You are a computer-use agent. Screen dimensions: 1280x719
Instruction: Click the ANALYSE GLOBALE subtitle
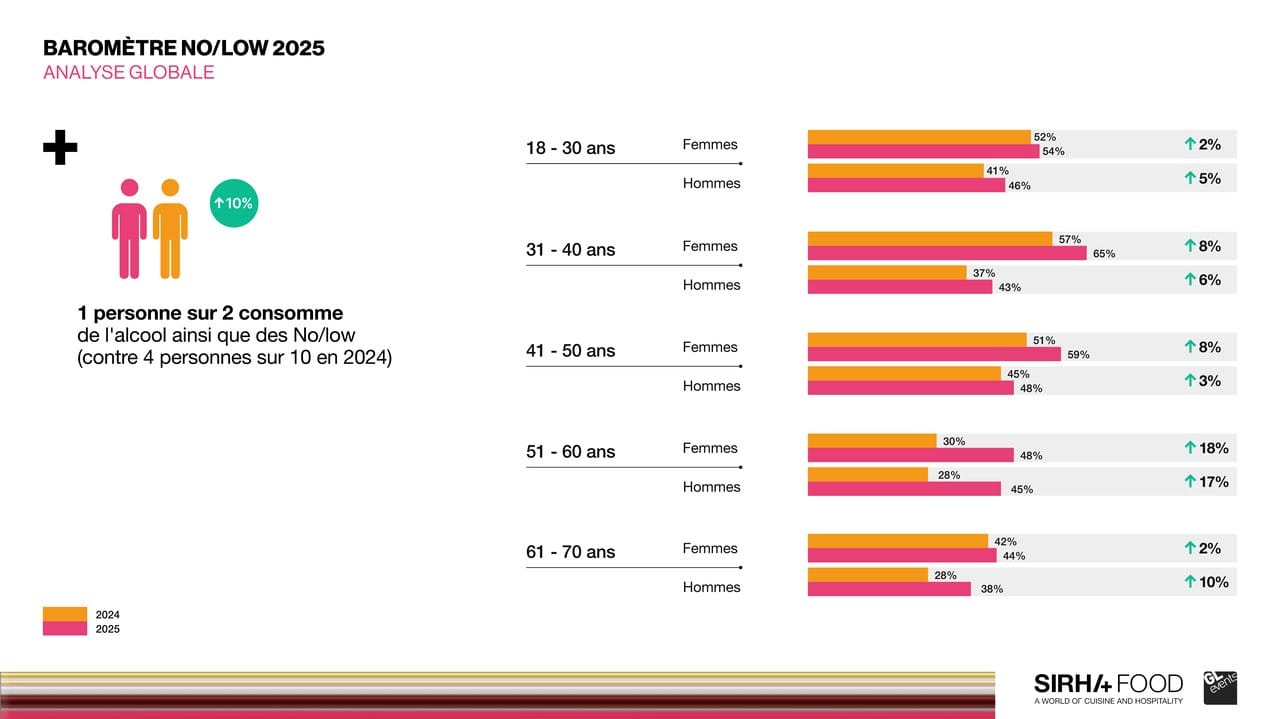[x=129, y=73]
